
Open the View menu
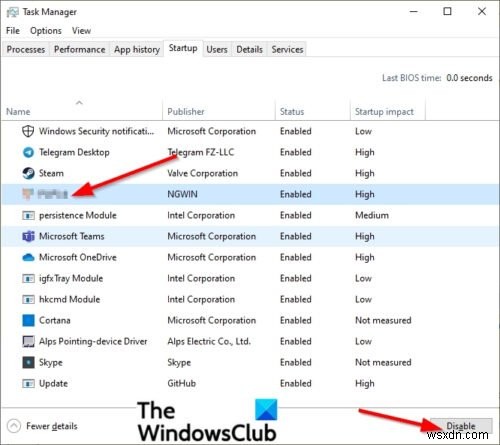pos(81,31)
